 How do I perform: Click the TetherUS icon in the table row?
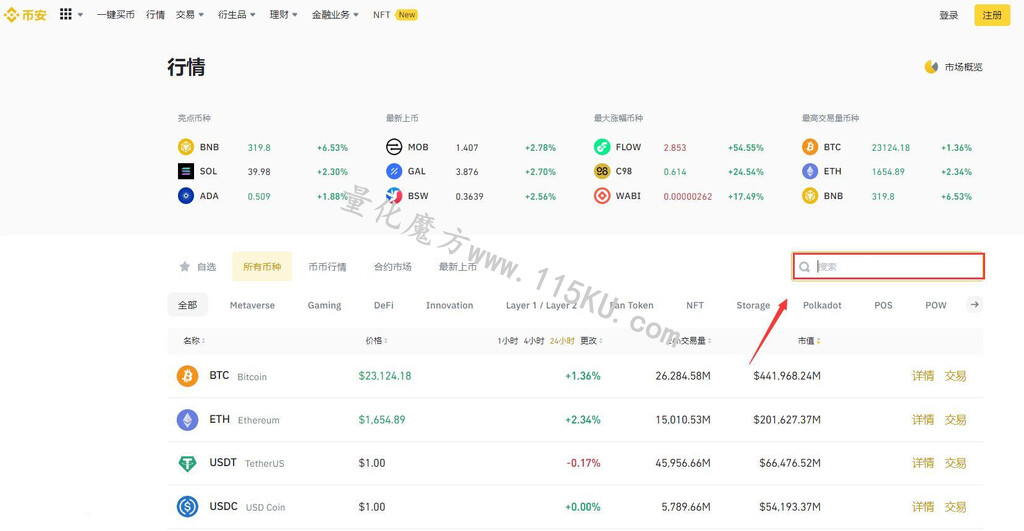tap(187, 463)
